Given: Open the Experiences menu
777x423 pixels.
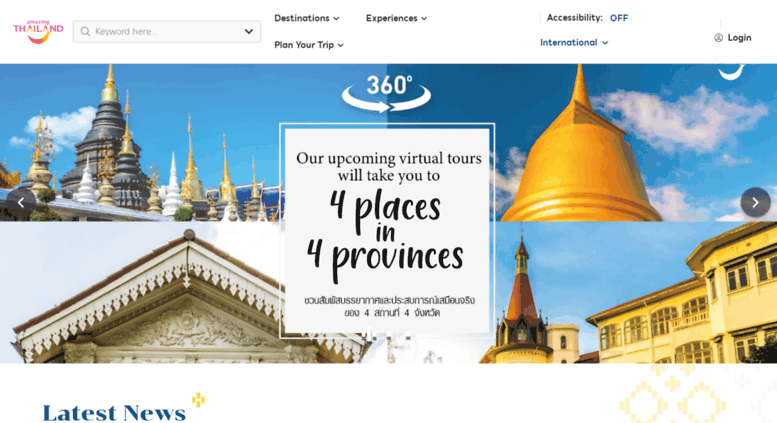Looking at the screenshot, I should [396, 18].
